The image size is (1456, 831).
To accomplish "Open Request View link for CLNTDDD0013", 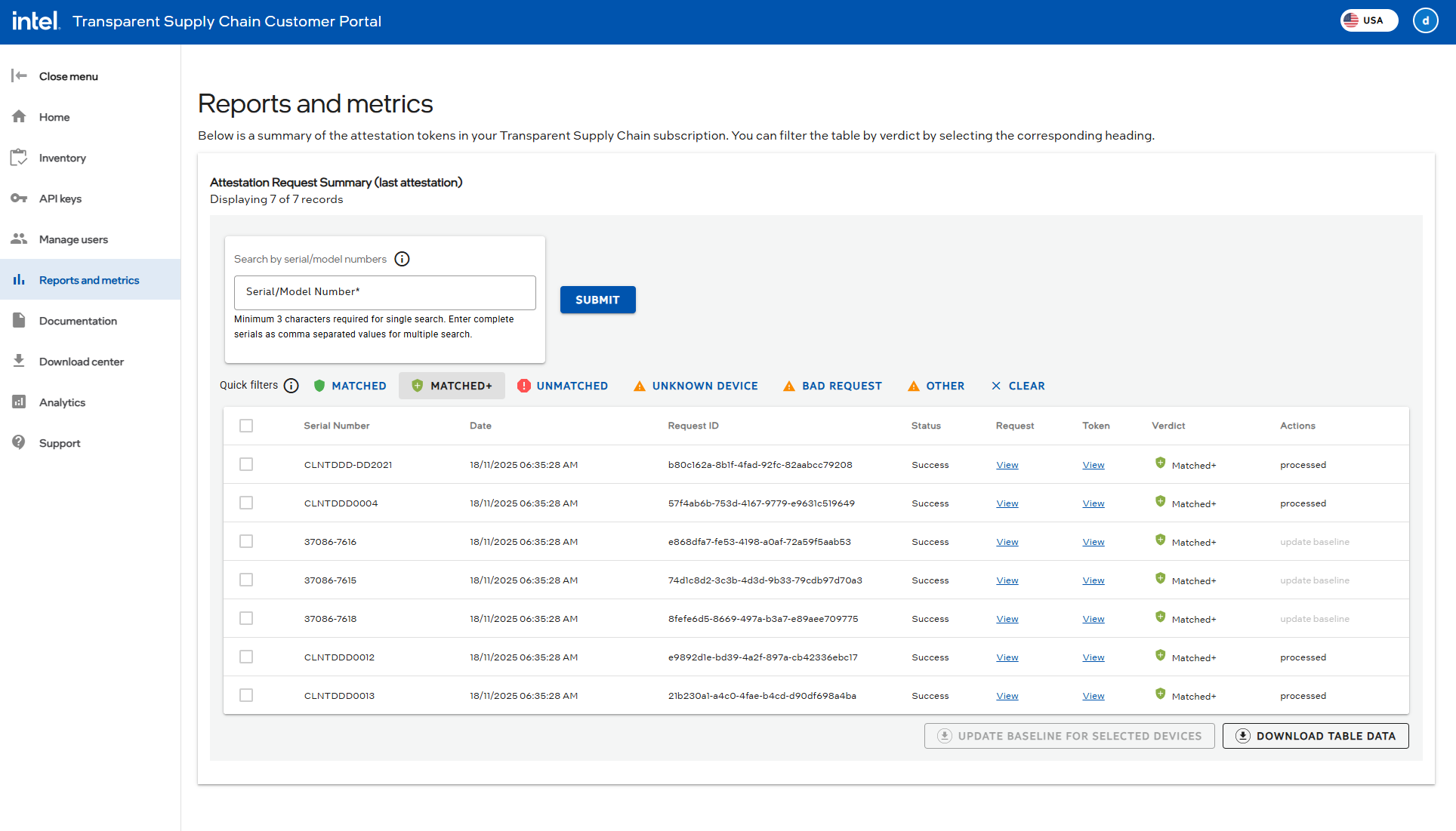I will [x=1007, y=696].
